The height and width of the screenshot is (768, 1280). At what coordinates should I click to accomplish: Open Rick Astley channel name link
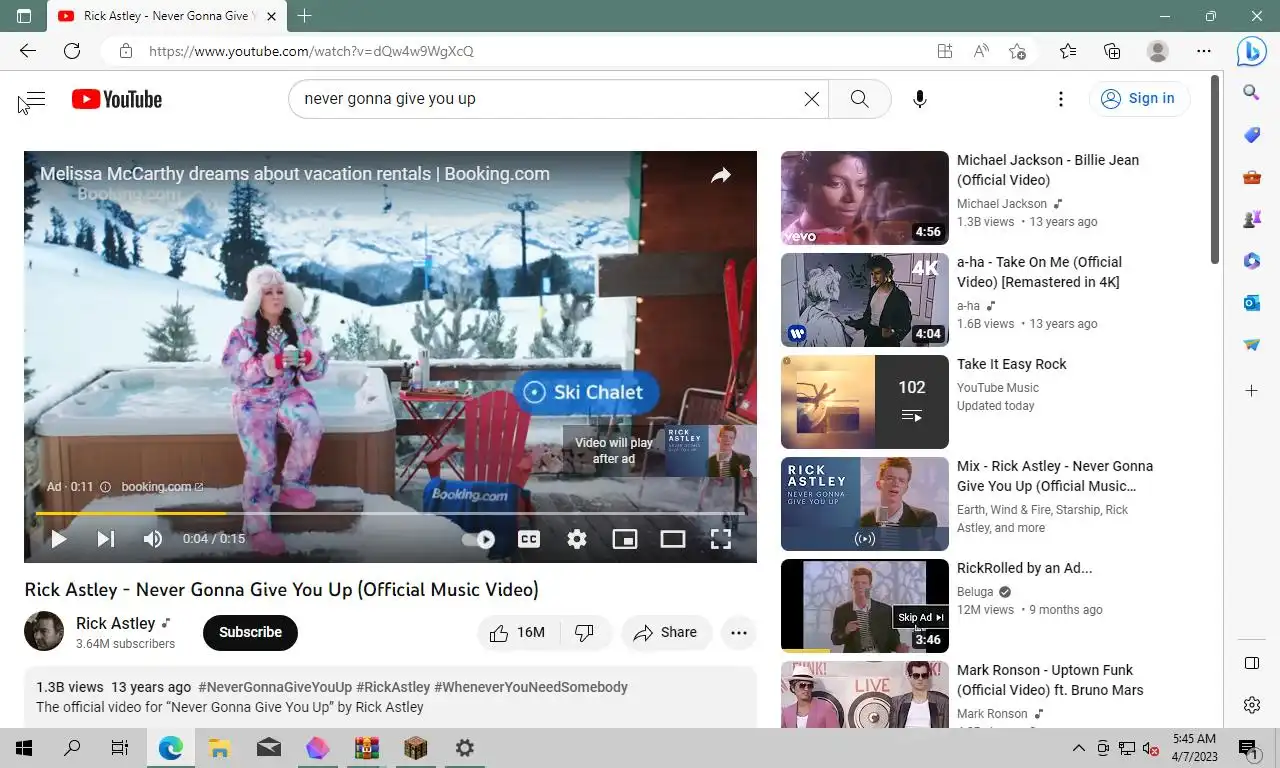pyautogui.click(x=116, y=623)
